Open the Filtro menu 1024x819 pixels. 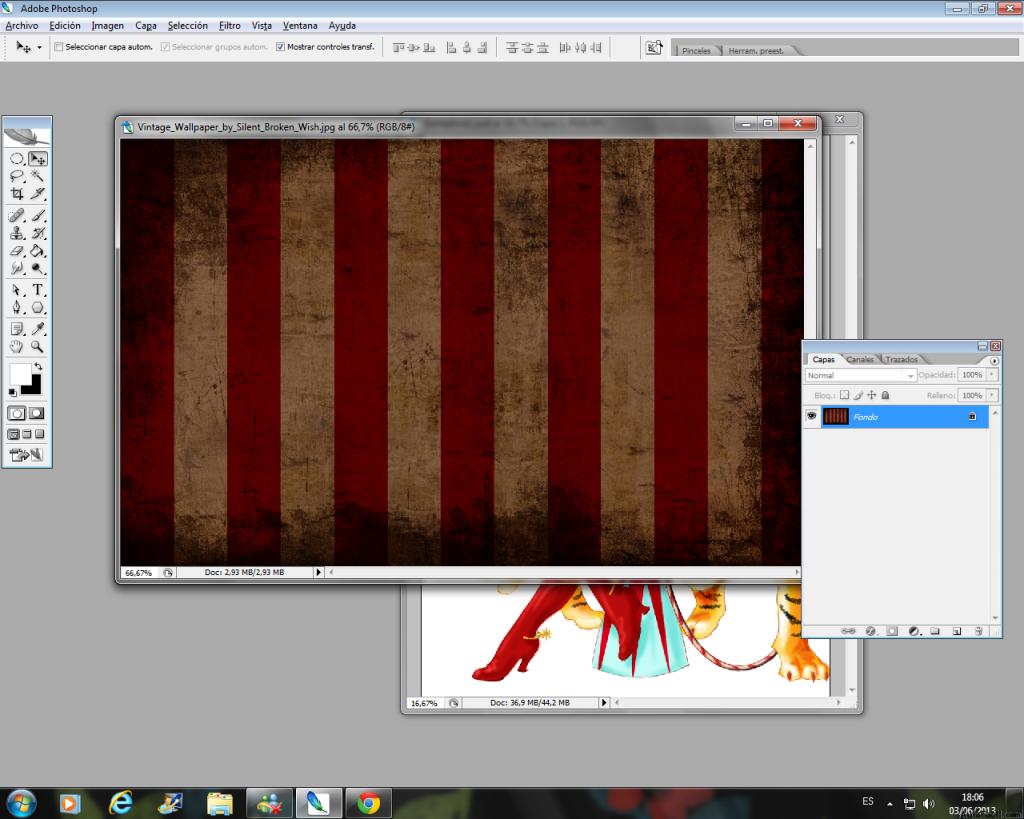click(230, 25)
